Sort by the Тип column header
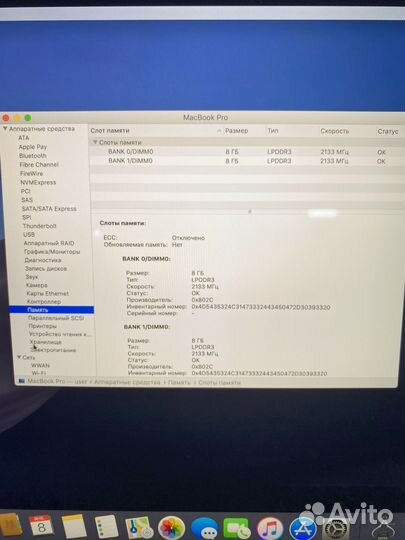The height and width of the screenshot is (540, 405). pos(273,131)
